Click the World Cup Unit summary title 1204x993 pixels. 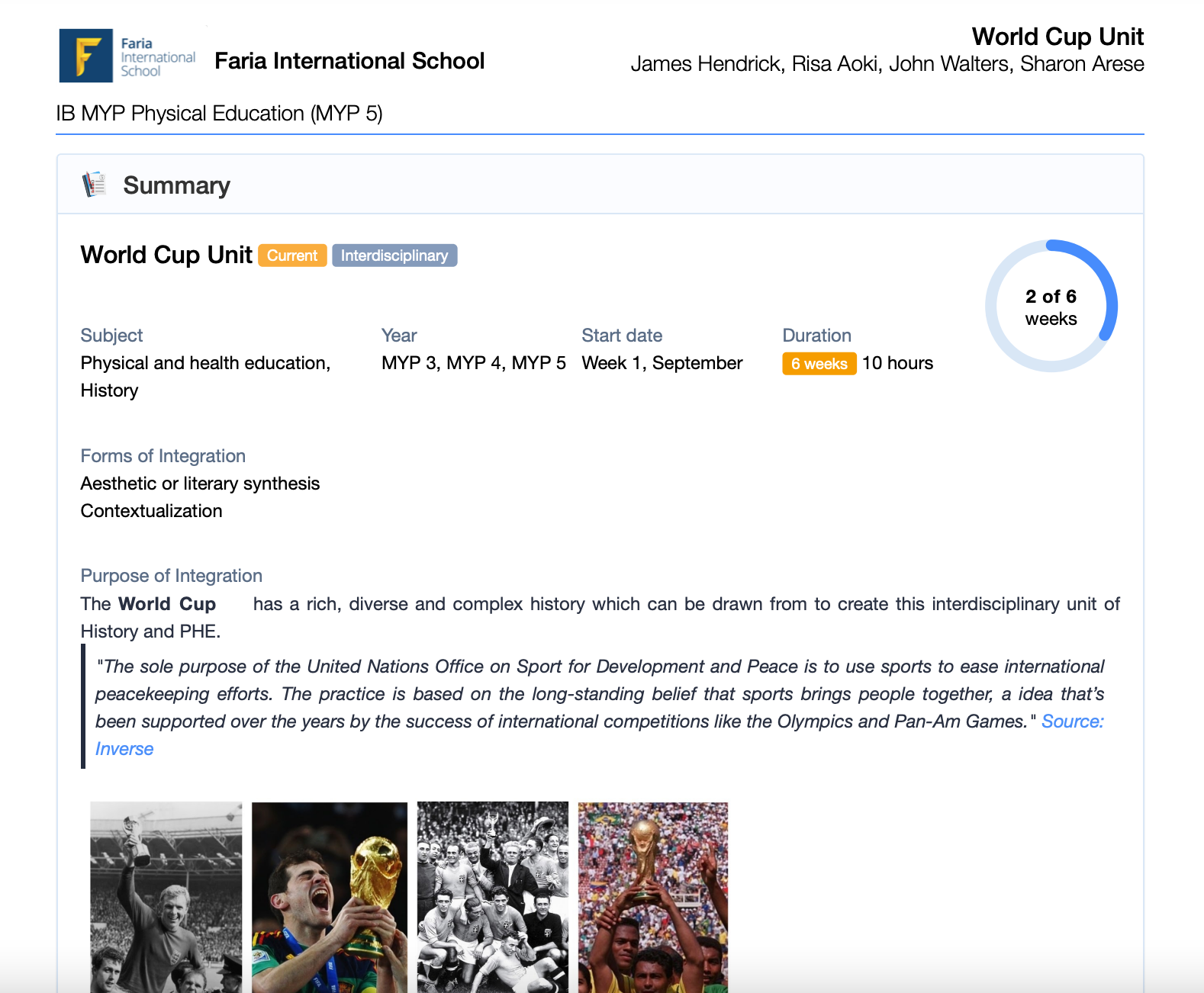click(166, 255)
